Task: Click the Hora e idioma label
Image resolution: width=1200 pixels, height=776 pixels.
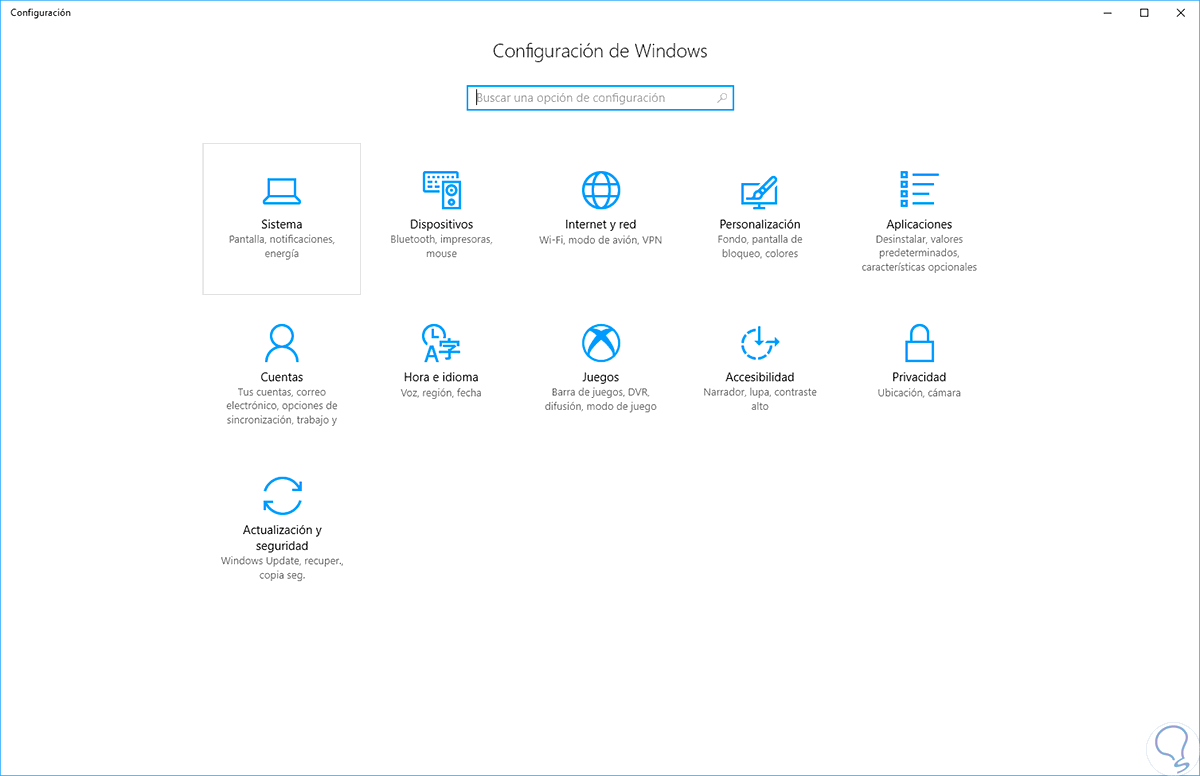Action: [x=441, y=377]
